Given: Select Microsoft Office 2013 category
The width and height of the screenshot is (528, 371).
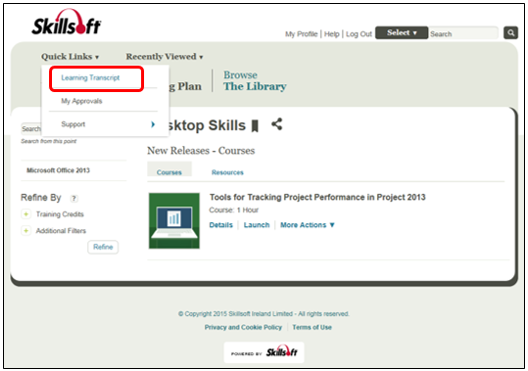Looking at the screenshot, I should (58, 170).
